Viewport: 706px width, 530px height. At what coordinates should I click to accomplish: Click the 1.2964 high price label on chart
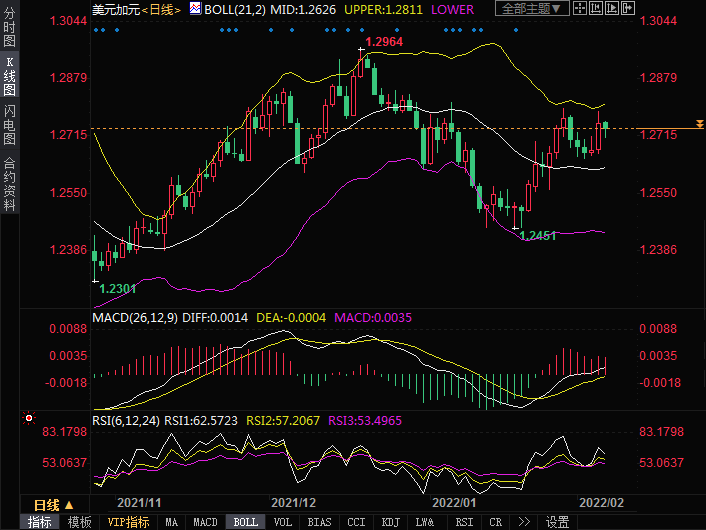(x=384, y=43)
